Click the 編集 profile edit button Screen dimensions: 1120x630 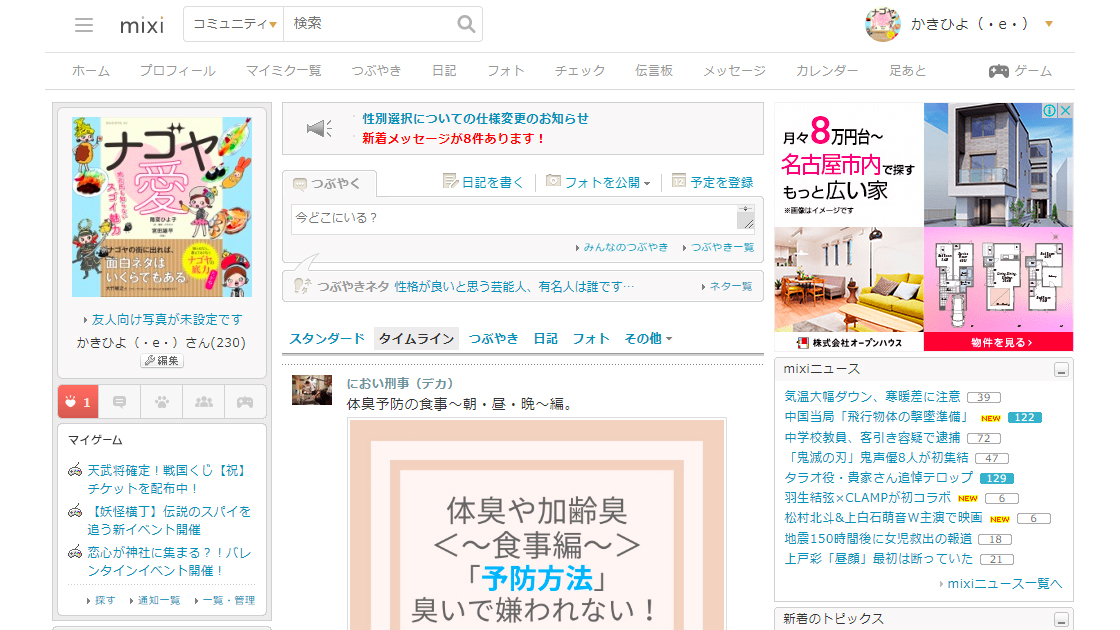(161, 361)
